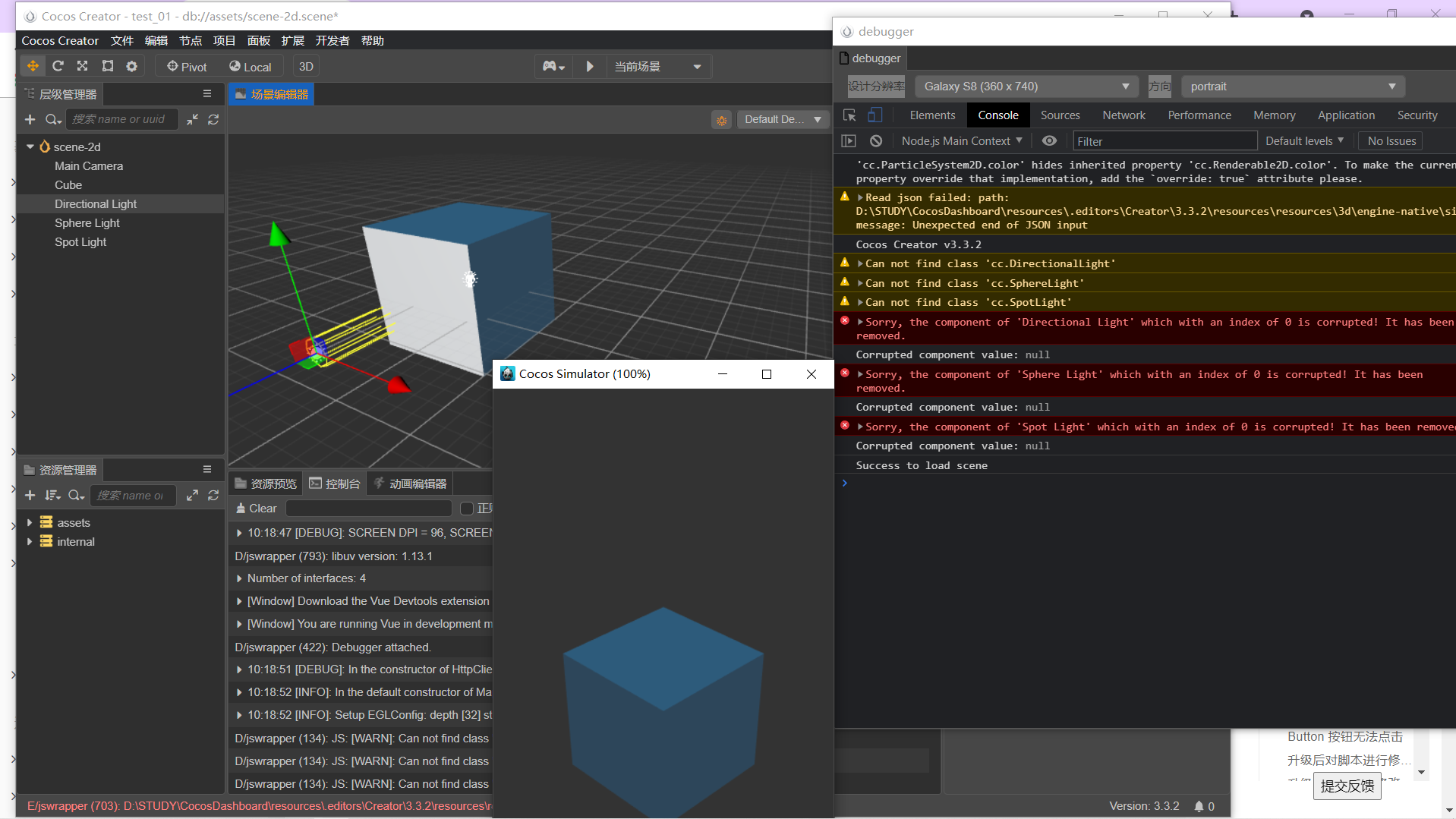Open asset search type options

tap(76, 495)
